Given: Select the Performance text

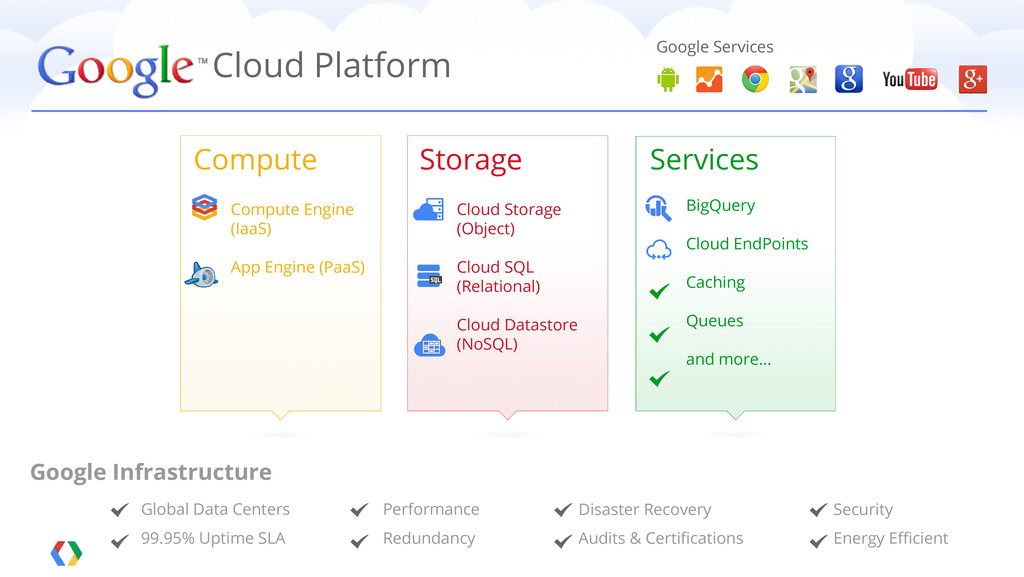Looking at the screenshot, I should 431,509.
